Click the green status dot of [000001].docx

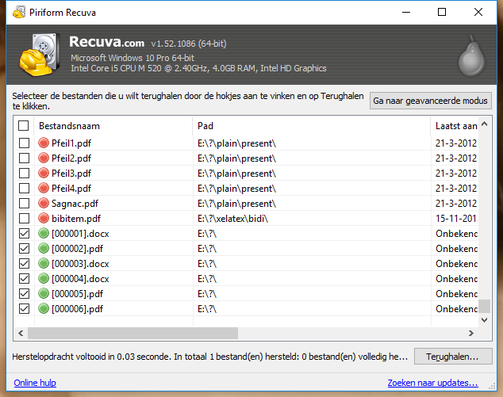[43, 233]
